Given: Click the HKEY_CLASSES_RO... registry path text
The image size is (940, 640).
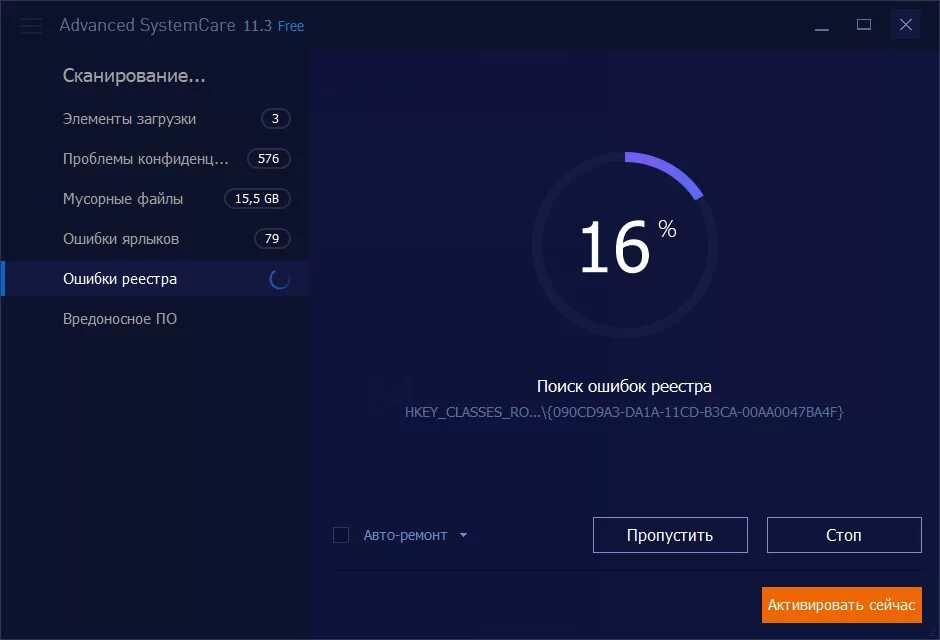Looking at the screenshot, I should pyautogui.click(x=624, y=412).
